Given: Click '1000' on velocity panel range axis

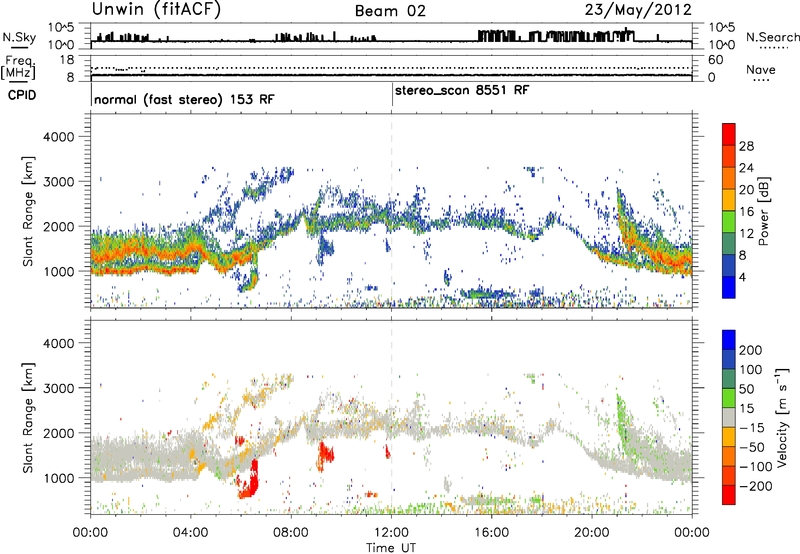Looking at the screenshot, I should tap(59, 478).
